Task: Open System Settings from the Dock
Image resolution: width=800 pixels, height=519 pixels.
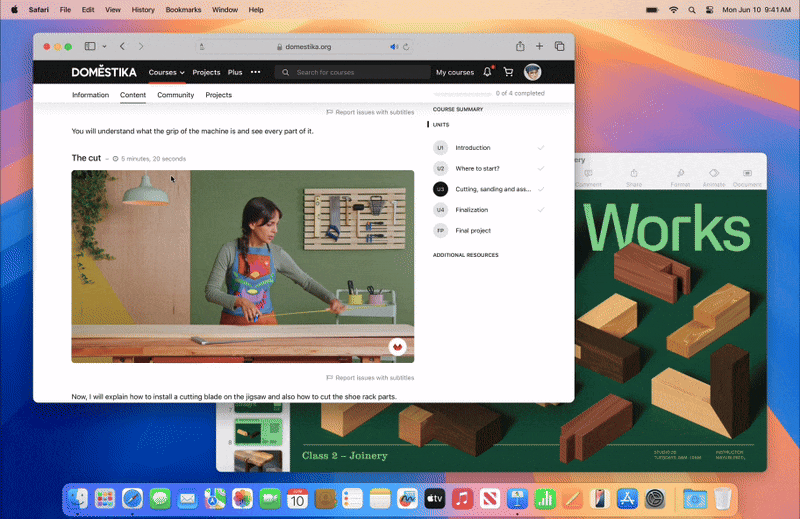Action: pos(655,499)
